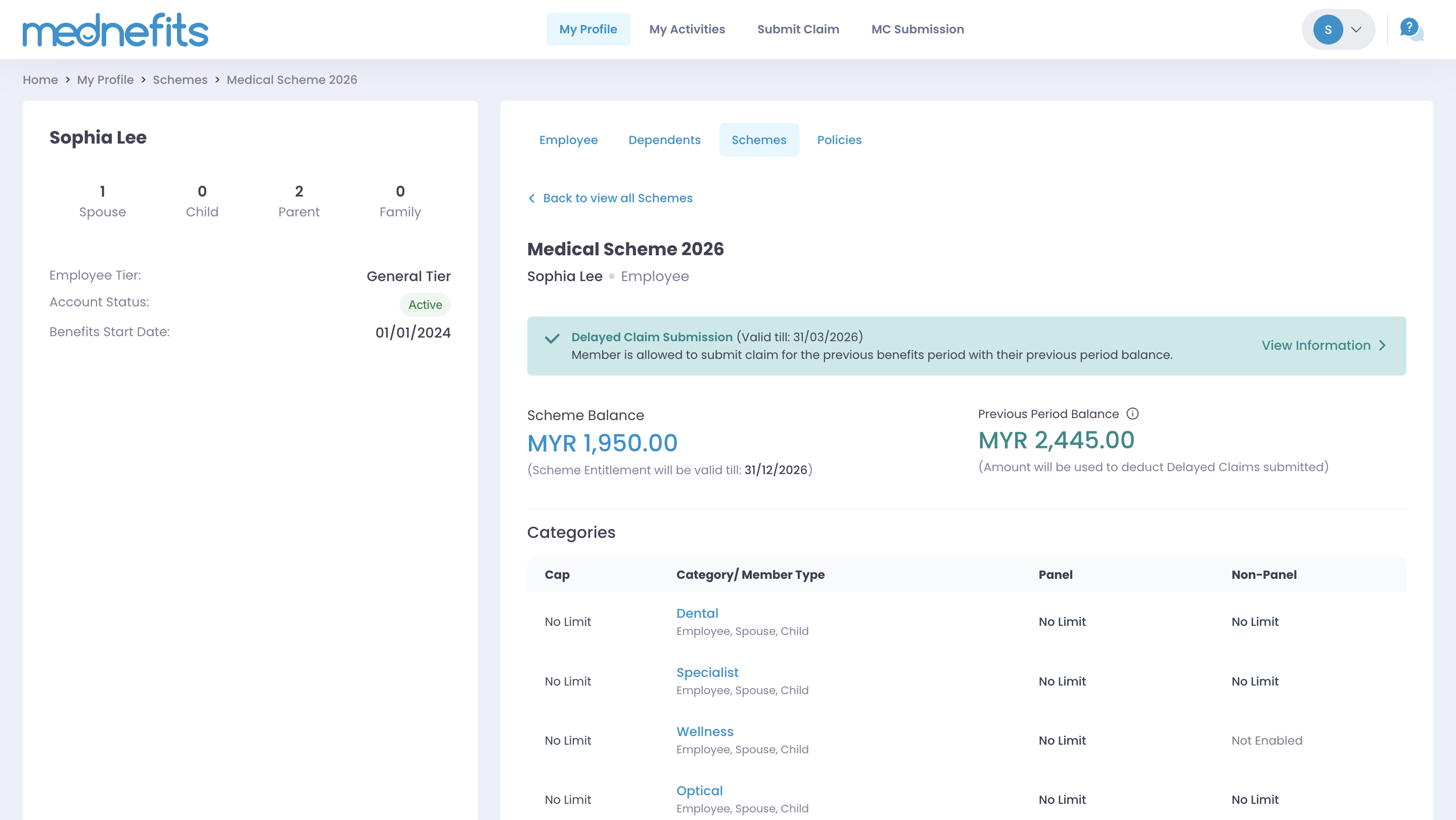Click Back to view all Schemes link
1456x820 pixels.
tap(617, 198)
